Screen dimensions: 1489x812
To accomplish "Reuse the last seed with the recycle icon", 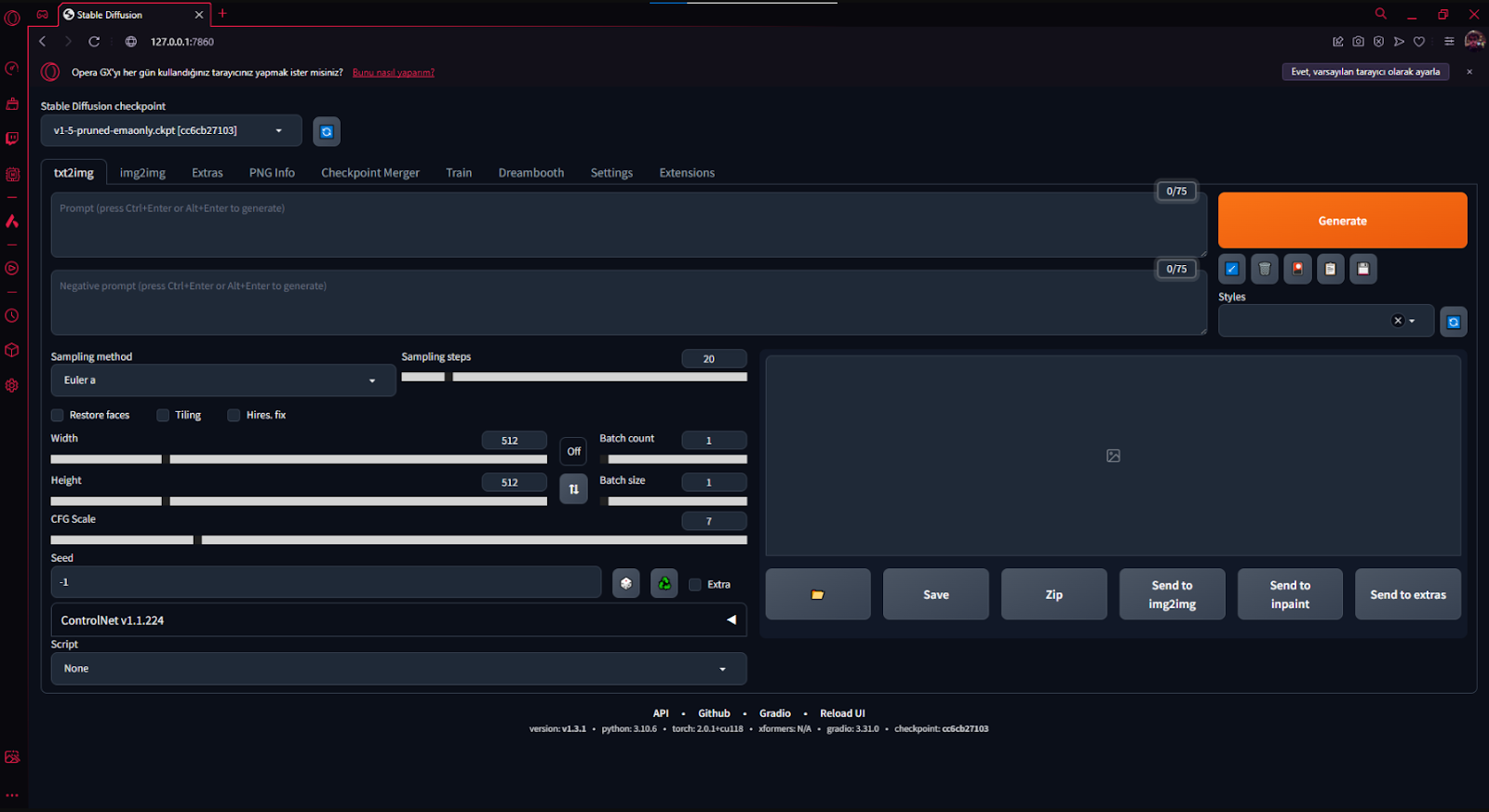I will (x=664, y=583).
